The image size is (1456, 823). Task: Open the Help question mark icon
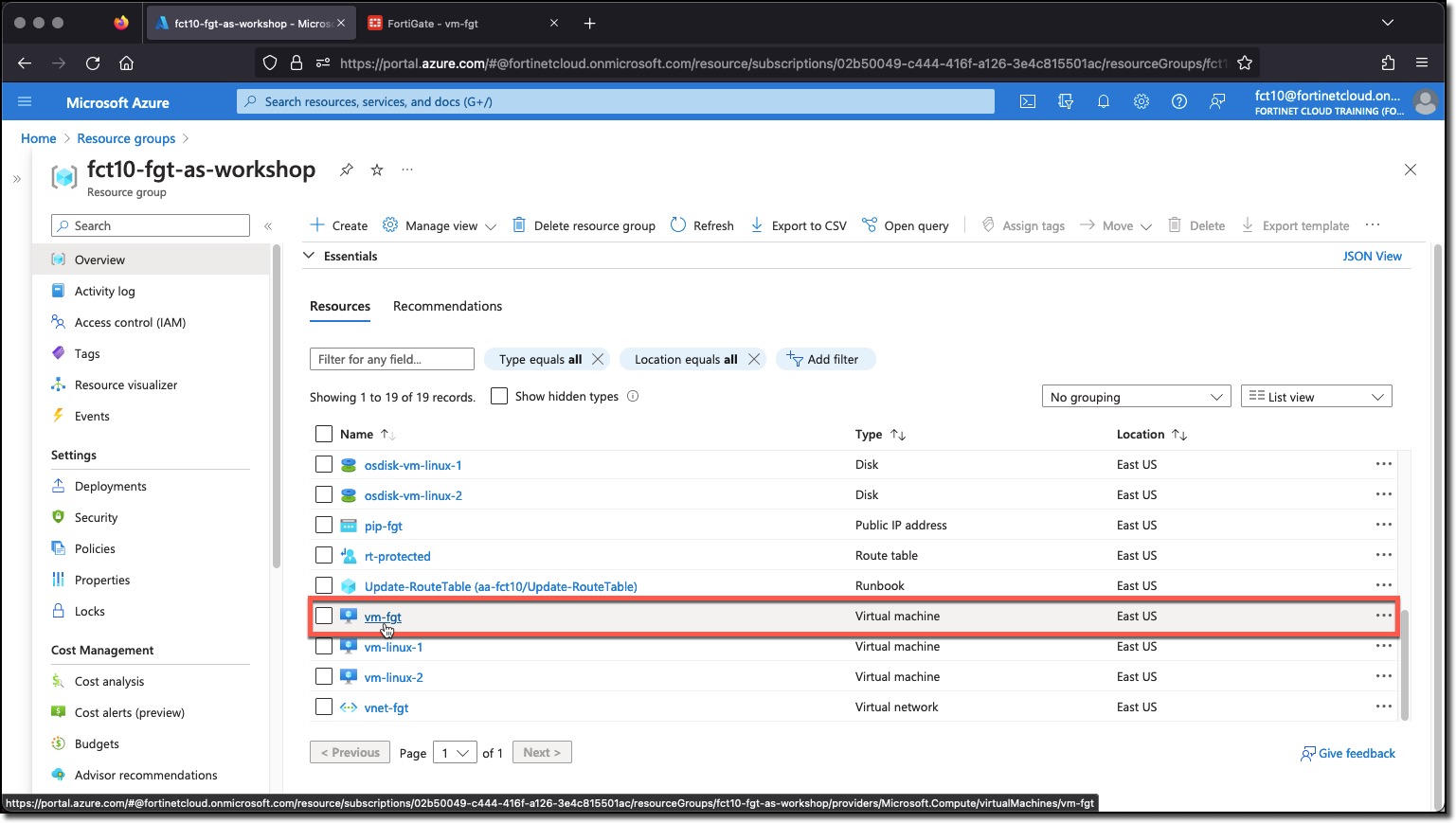point(1179,101)
